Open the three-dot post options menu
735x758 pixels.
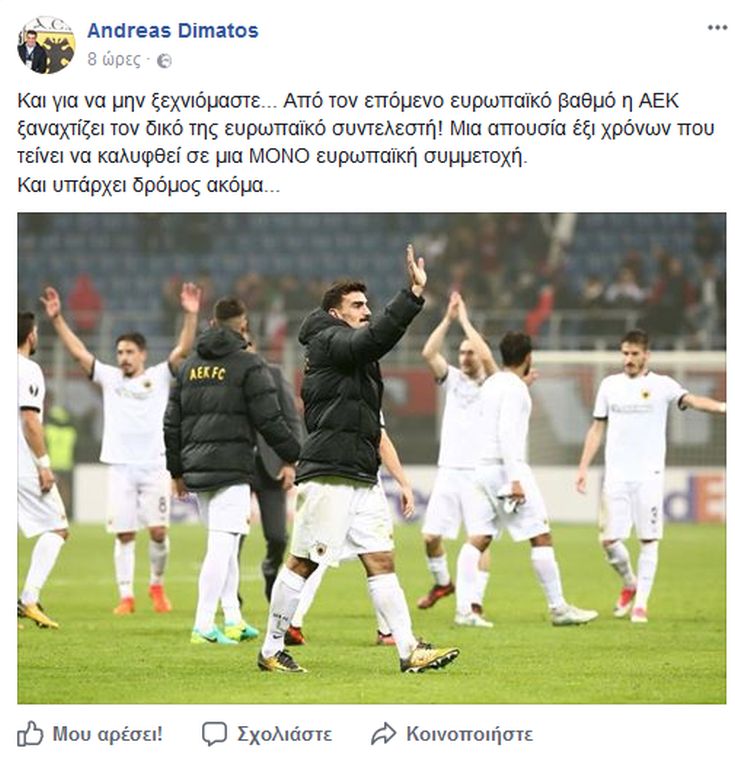click(717, 28)
